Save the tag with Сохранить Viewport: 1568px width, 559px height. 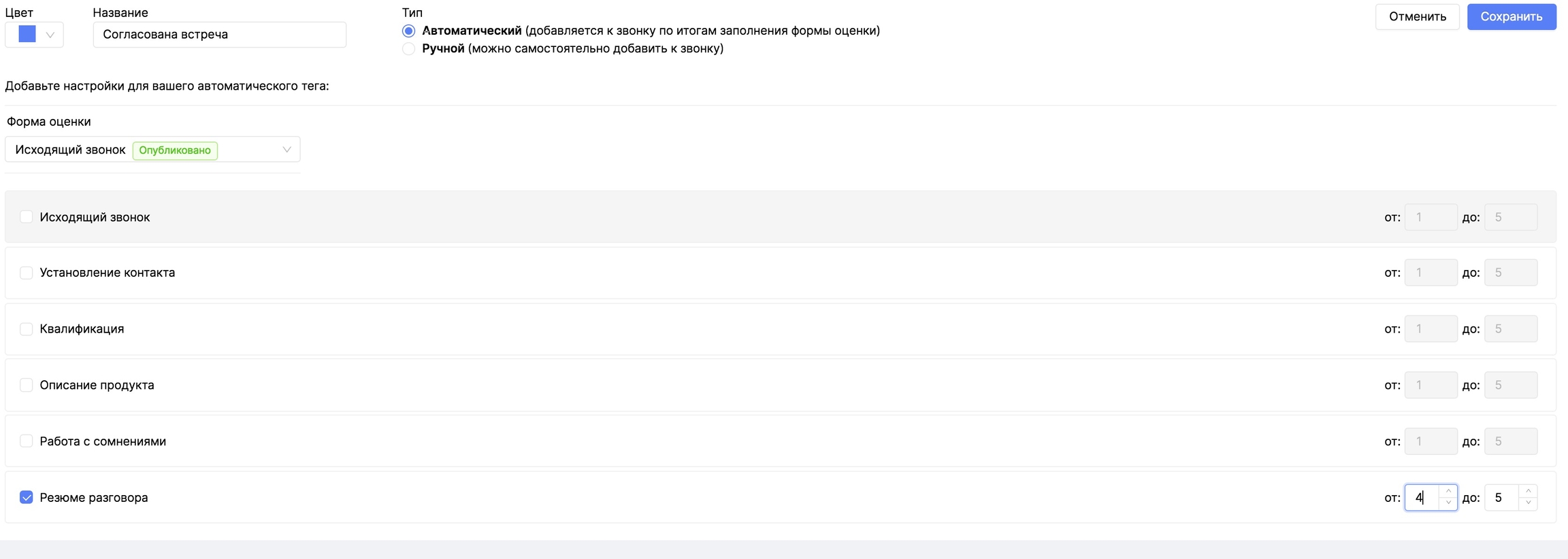tap(1511, 17)
